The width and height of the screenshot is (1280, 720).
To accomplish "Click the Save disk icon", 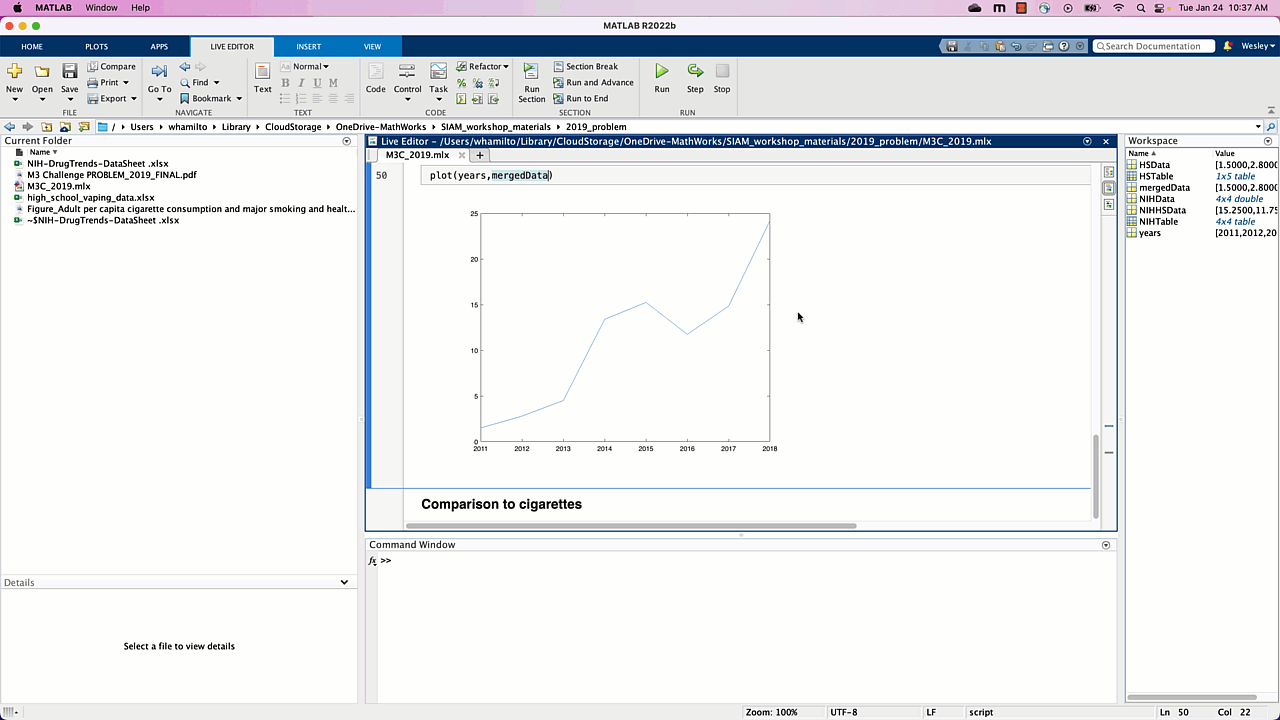I will pos(69,72).
